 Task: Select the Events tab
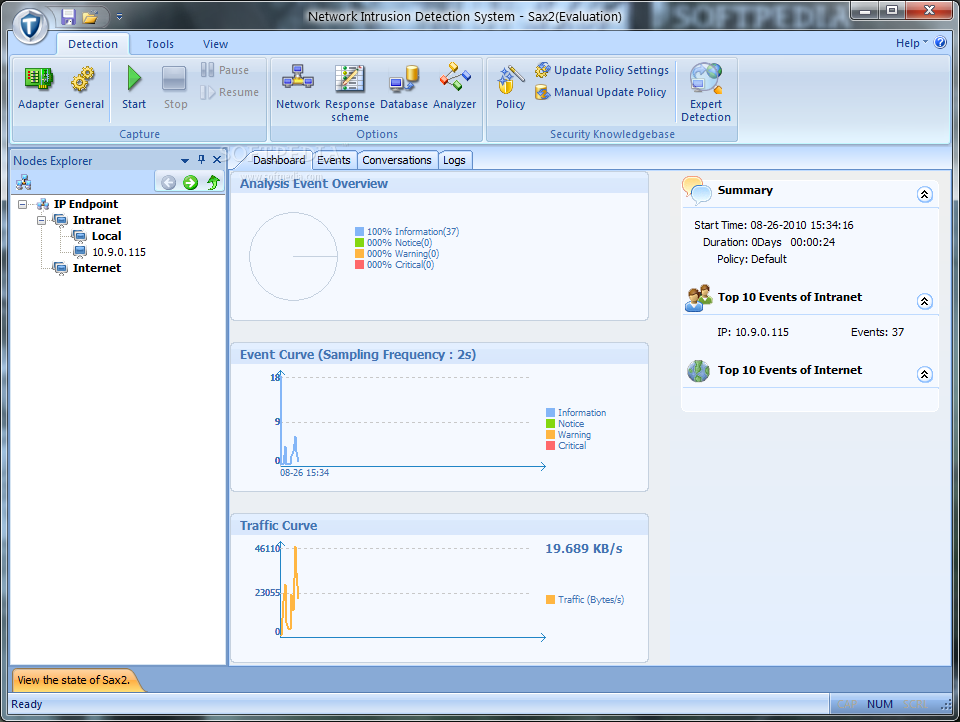pos(334,160)
